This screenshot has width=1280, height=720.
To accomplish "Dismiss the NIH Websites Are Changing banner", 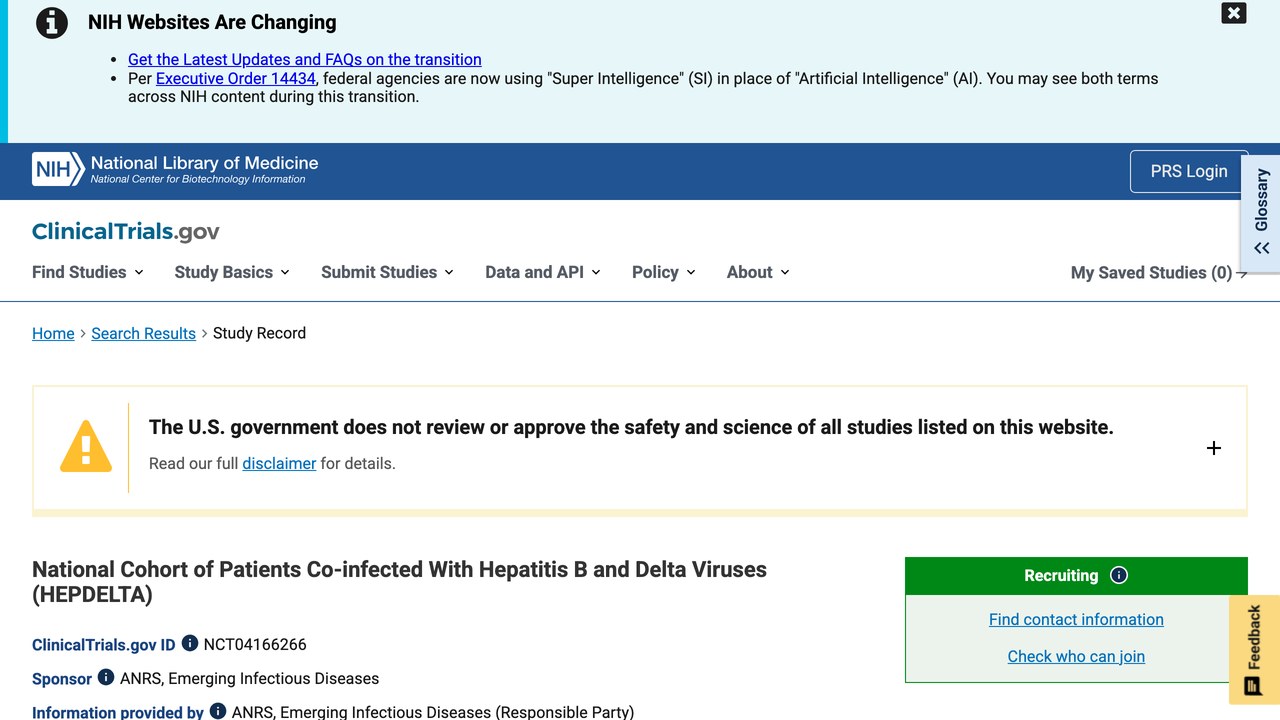I will [x=1234, y=13].
